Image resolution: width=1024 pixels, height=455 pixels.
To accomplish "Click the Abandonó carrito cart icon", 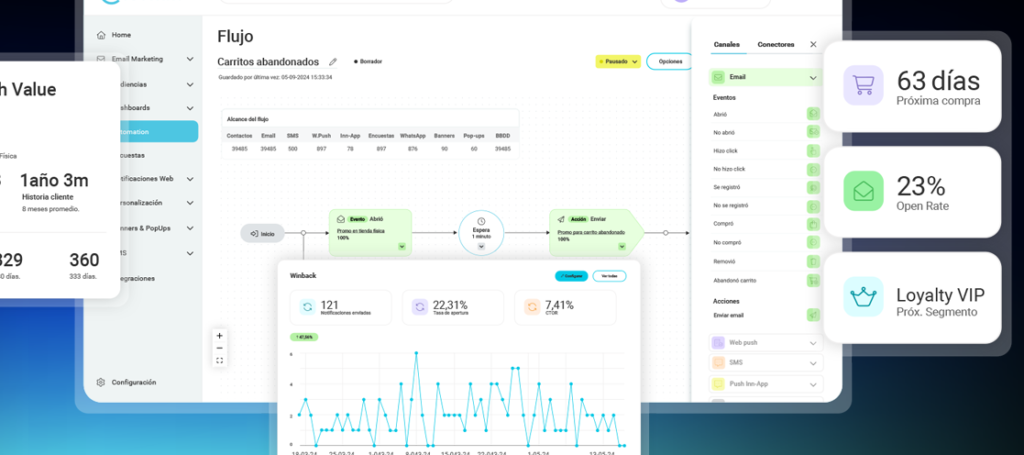I will (813, 280).
